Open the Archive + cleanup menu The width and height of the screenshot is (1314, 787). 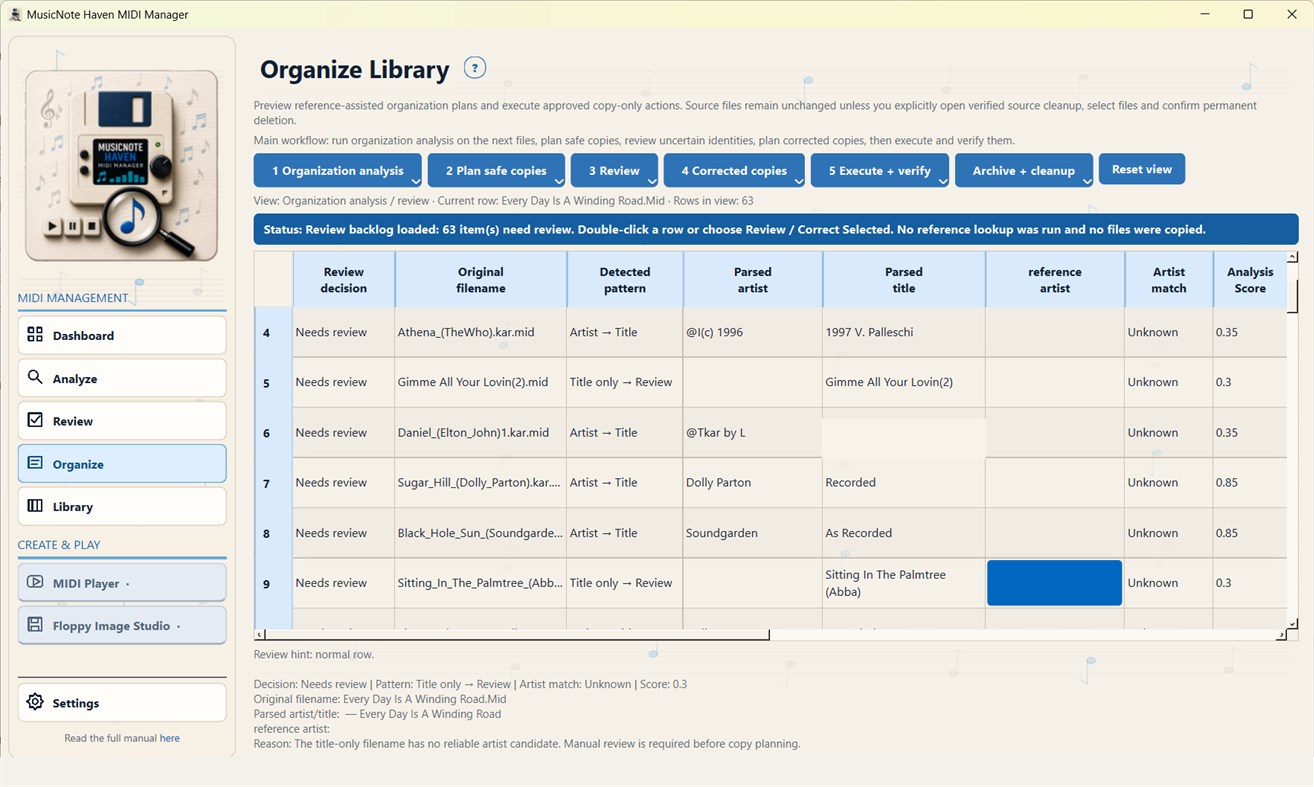pyautogui.click(x=1023, y=170)
